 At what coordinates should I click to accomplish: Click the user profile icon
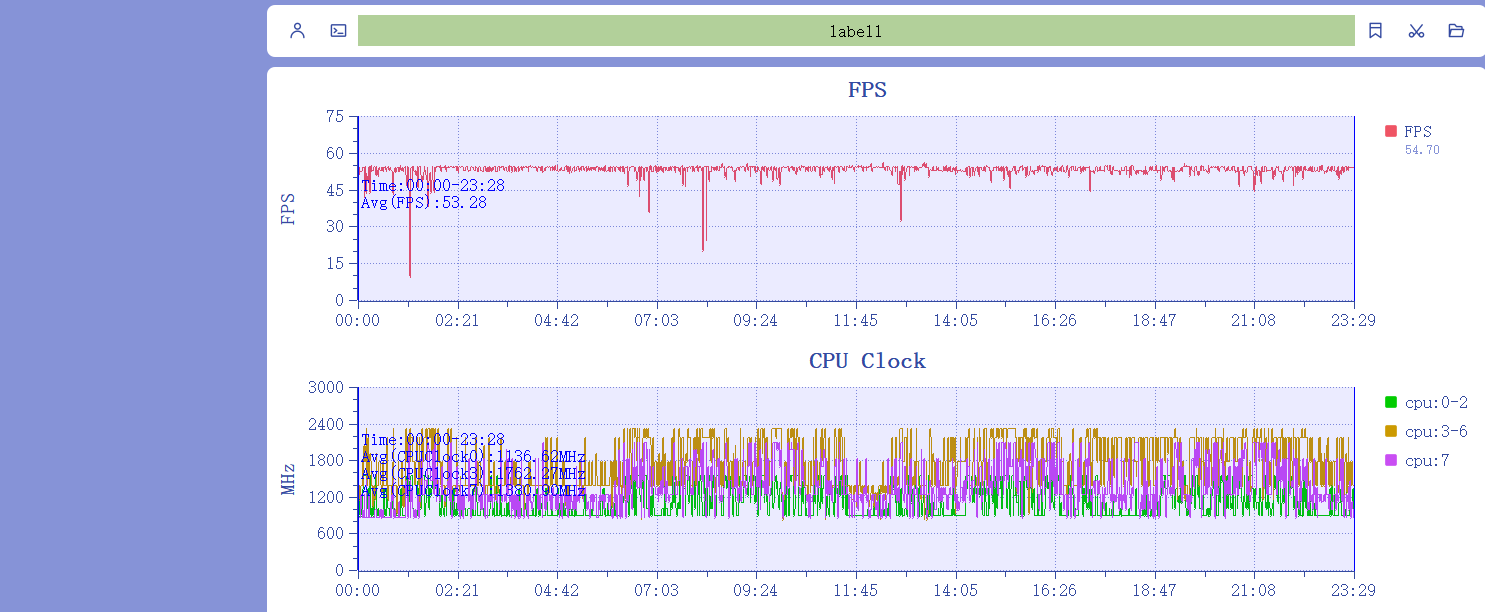coord(297,31)
